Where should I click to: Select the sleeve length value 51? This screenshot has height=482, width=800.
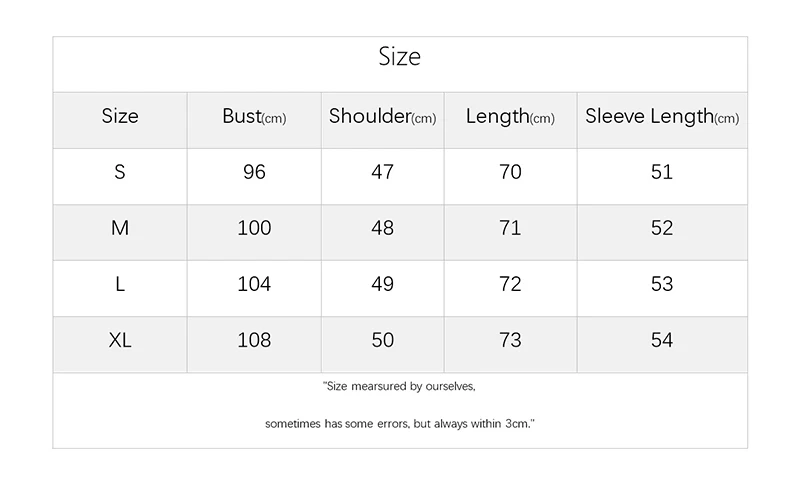click(x=662, y=172)
